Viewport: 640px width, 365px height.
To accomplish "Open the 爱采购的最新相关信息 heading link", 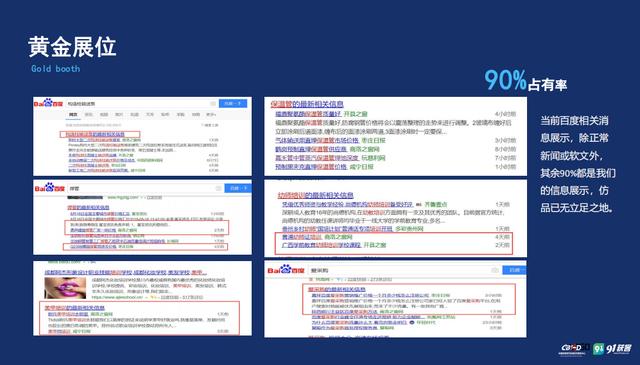I will 337,289.
